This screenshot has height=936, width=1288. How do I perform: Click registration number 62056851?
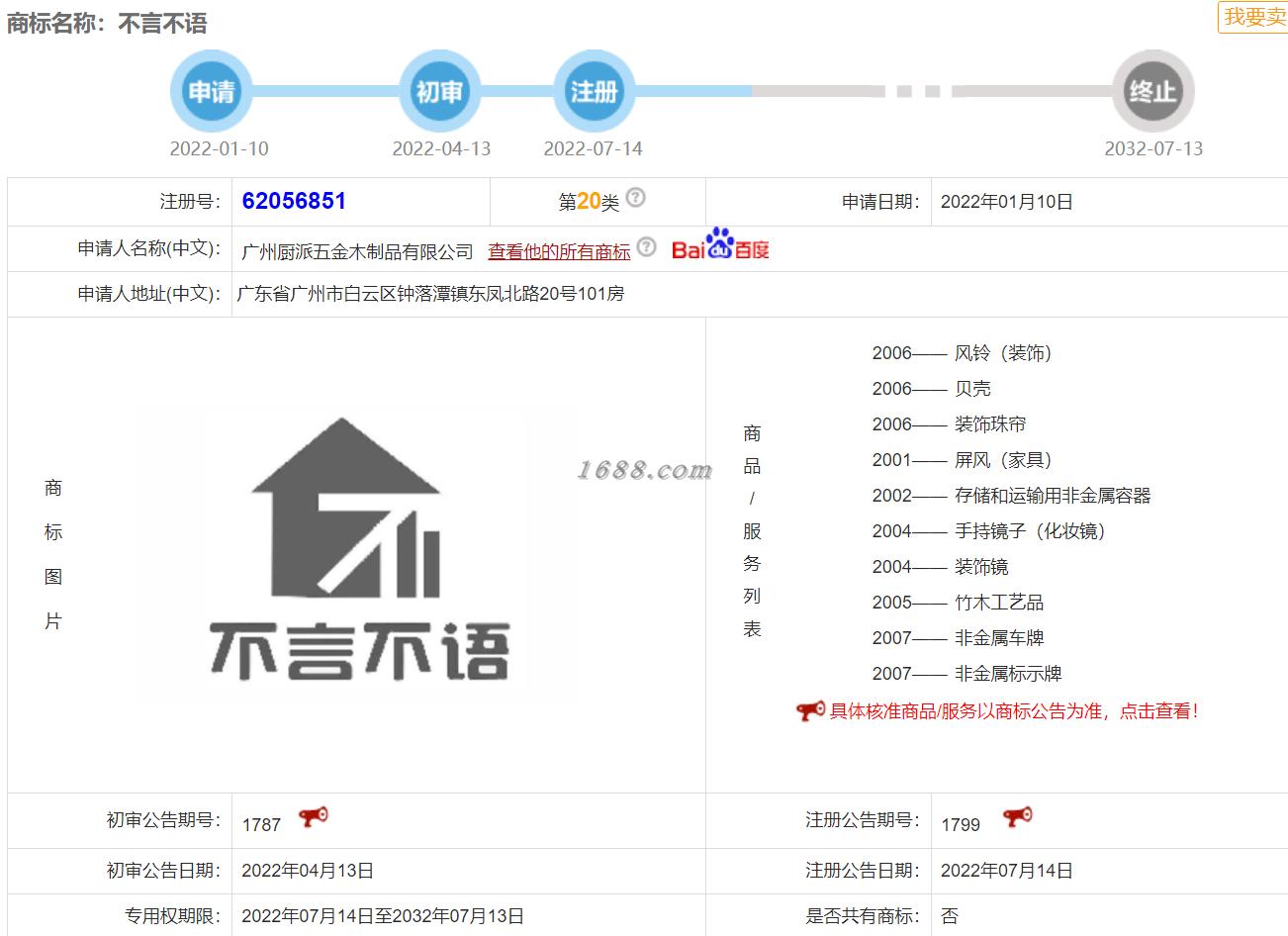coord(294,201)
